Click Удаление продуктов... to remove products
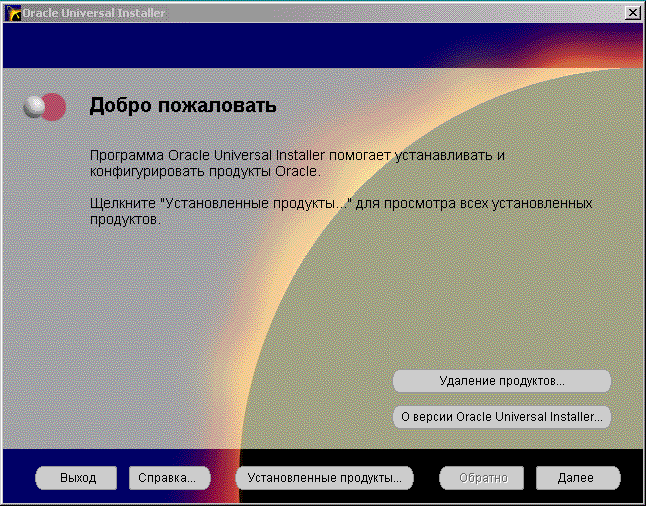 [502, 381]
